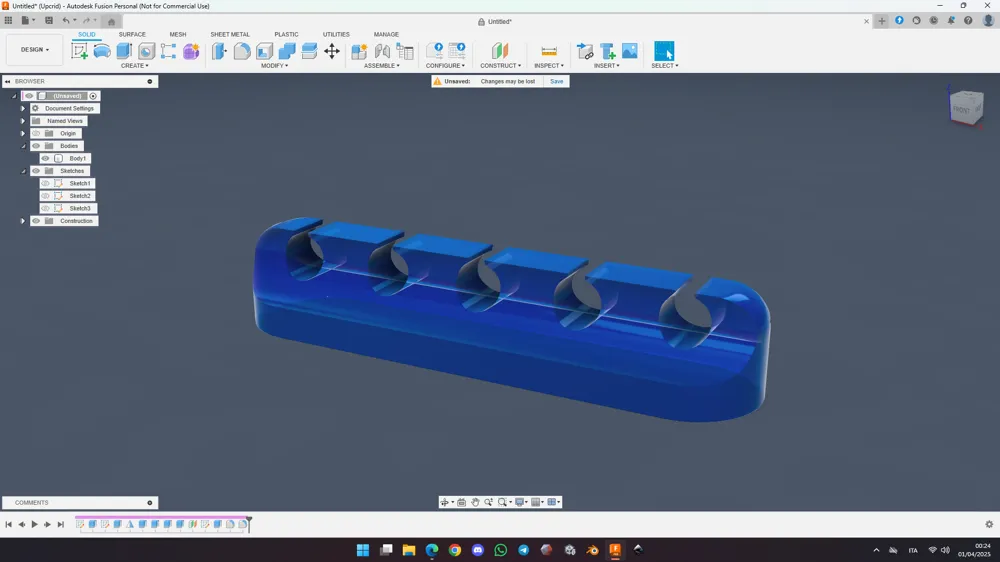Open the Design workspace dropdown
The height and width of the screenshot is (562, 1000).
[34, 50]
